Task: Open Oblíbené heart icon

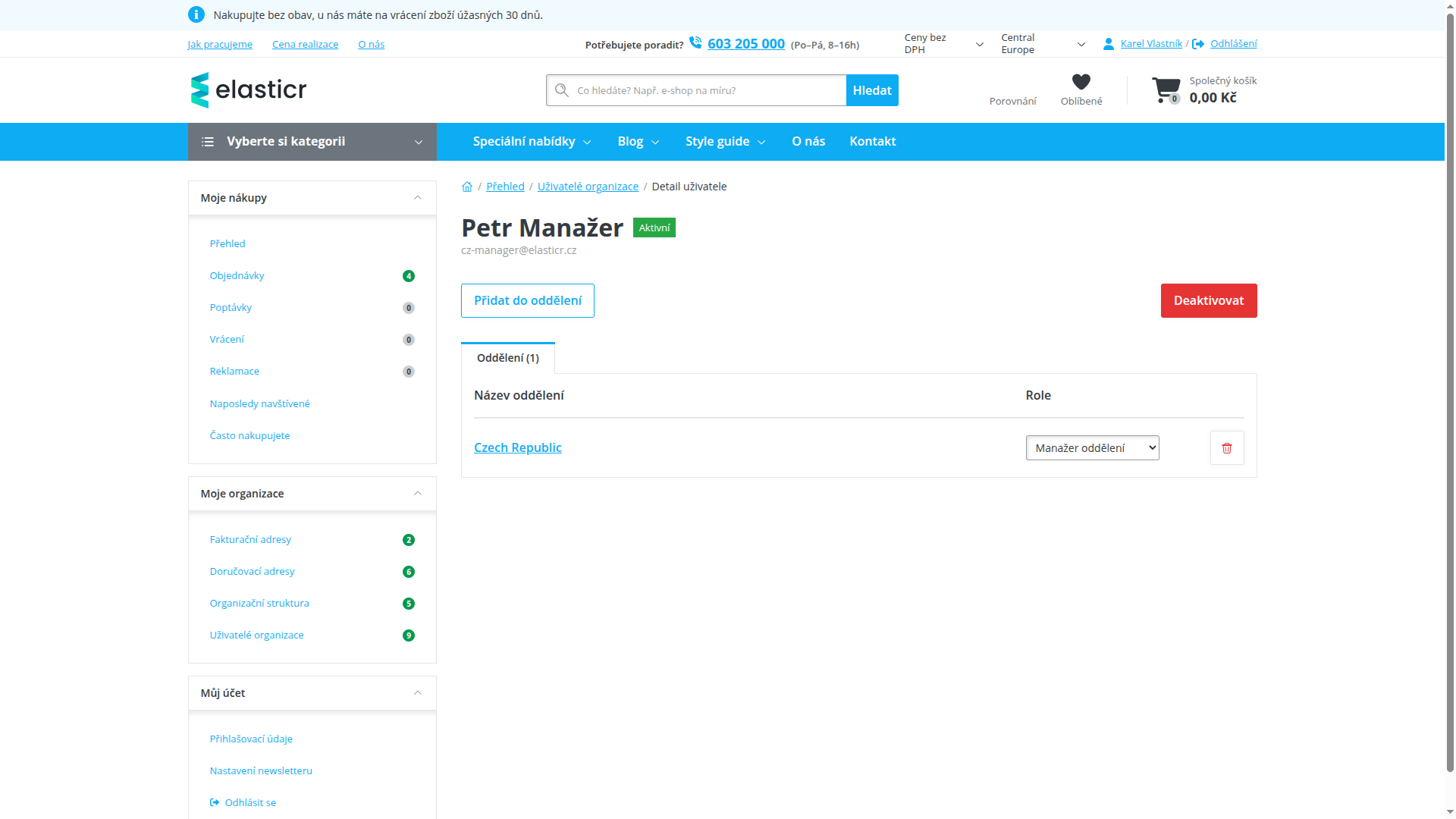Action: point(1081,82)
